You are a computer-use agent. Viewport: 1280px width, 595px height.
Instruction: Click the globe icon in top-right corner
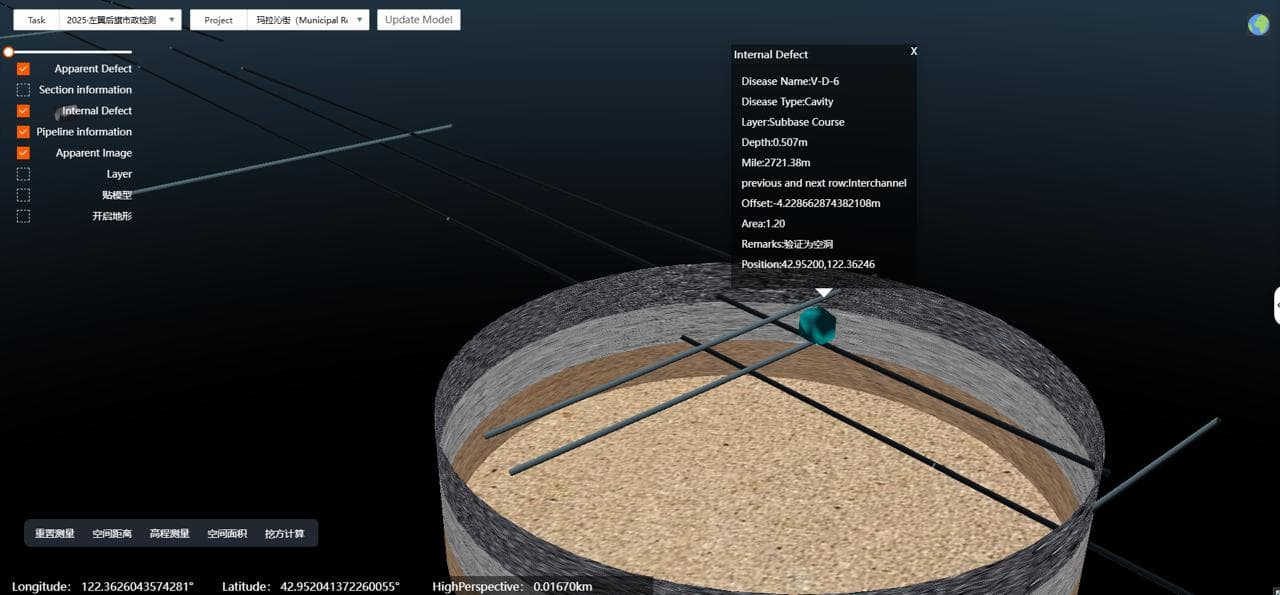click(x=1258, y=25)
